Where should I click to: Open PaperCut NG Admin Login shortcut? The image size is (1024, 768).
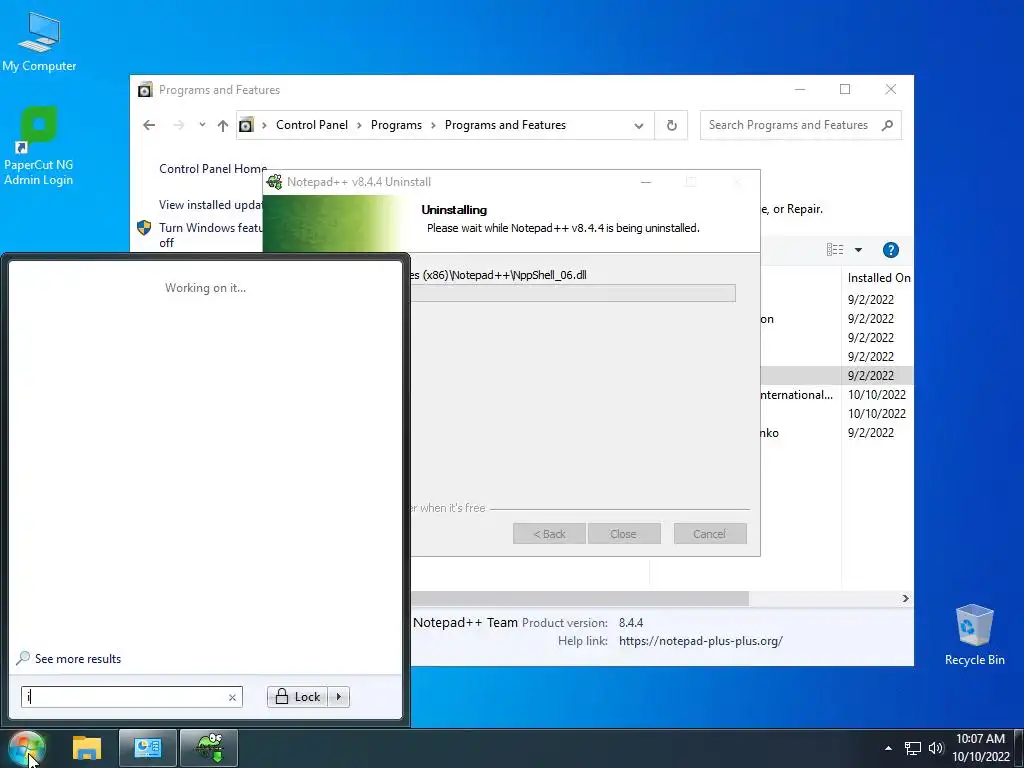click(39, 146)
